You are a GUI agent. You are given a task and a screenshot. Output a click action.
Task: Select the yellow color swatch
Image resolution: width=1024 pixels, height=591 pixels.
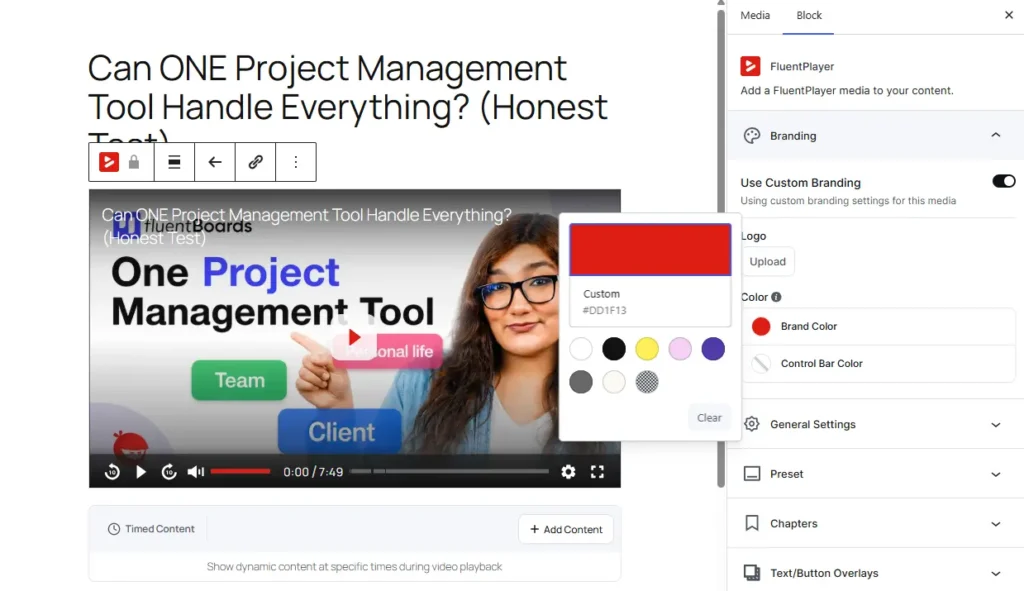click(647, 349)
